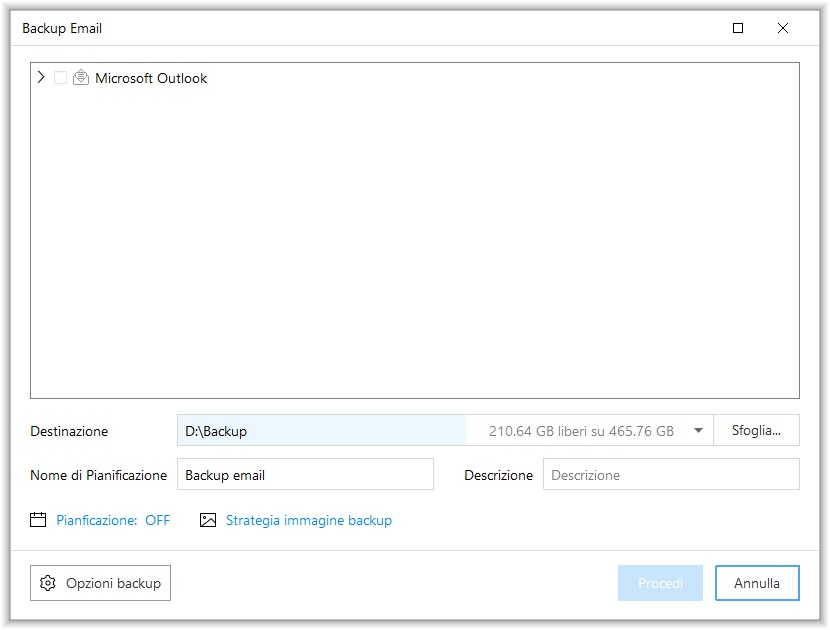830x630 pixels.
Task: Focus the Nome di Pianificazione text field
Action: tap(305, 475)
